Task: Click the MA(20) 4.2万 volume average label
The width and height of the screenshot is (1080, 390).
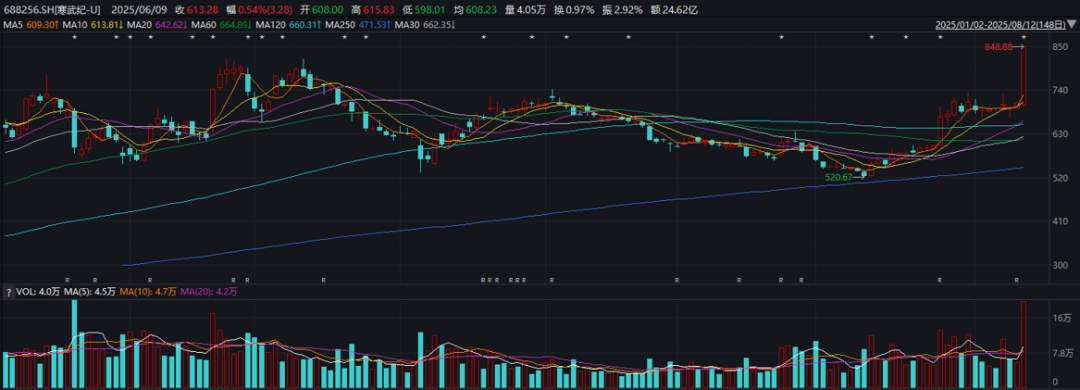Action: 209,291
